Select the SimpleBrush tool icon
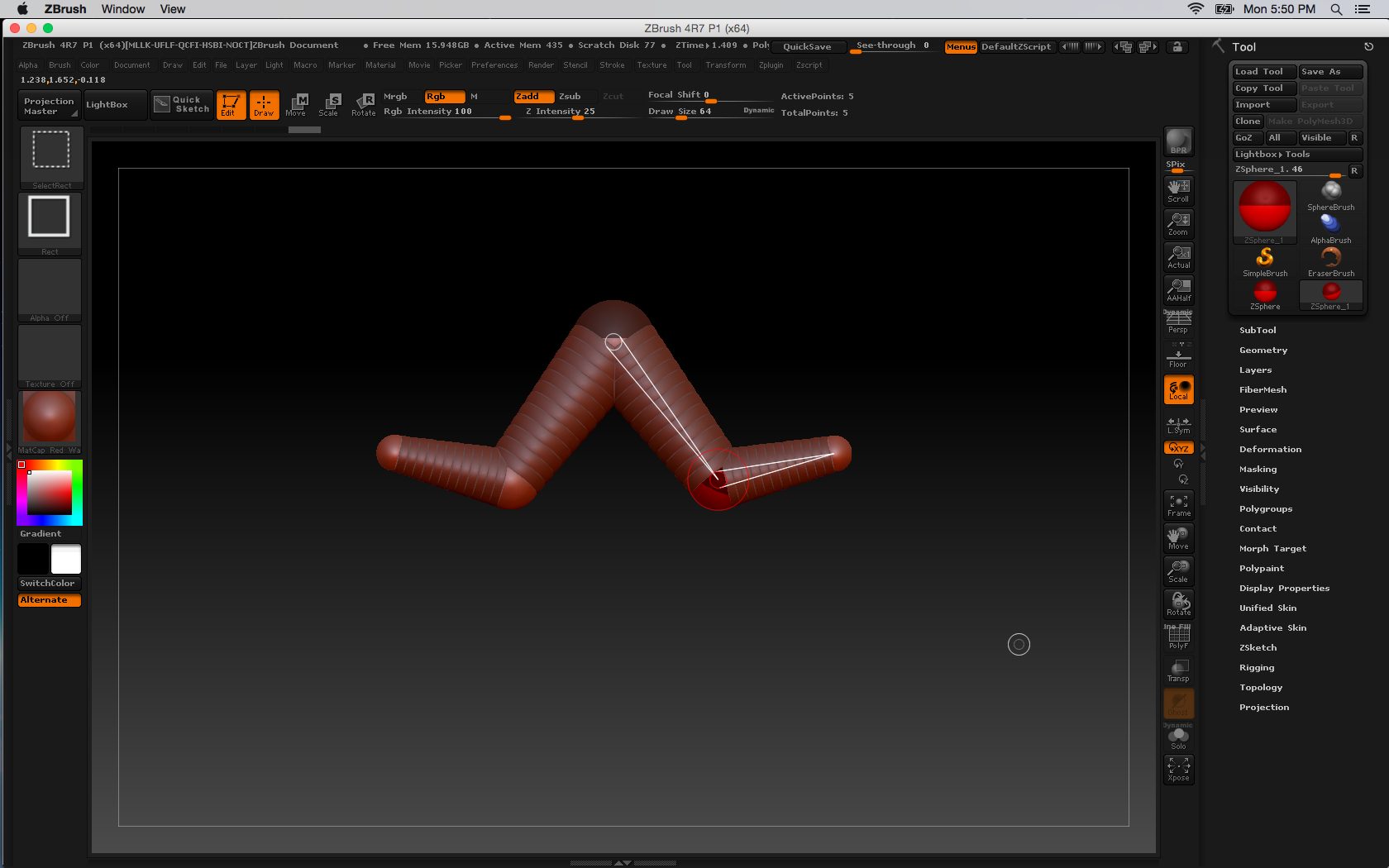This screenshot has width=1389, height=868. [1265, 262]
